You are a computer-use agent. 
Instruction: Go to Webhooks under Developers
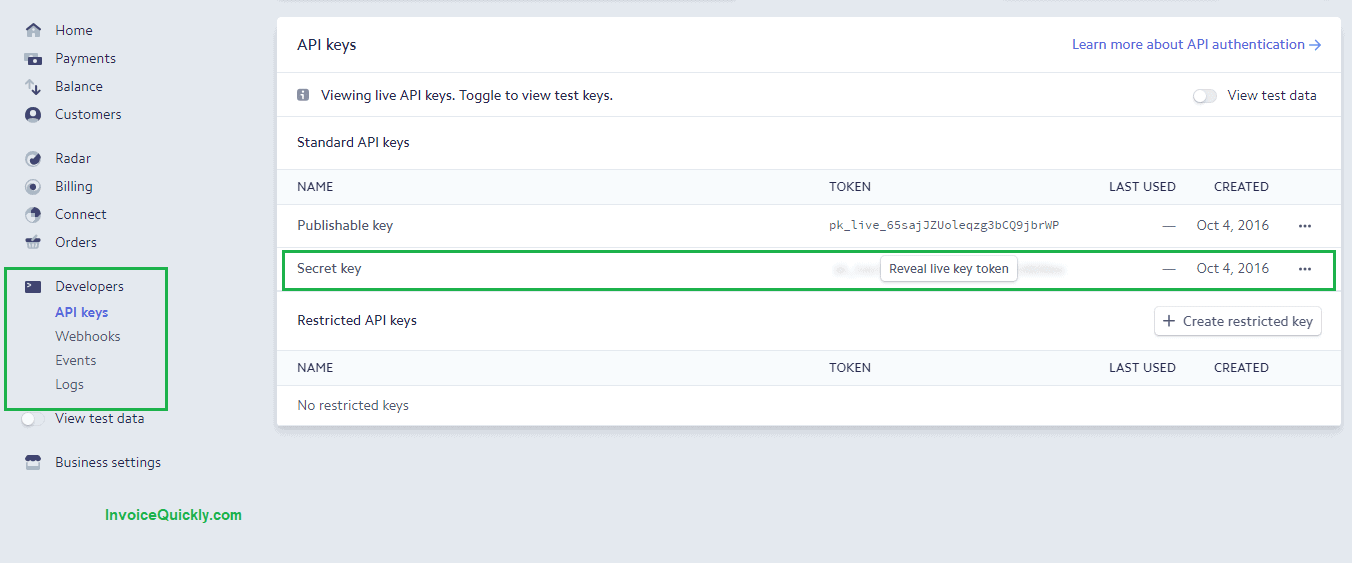(88, 336)
